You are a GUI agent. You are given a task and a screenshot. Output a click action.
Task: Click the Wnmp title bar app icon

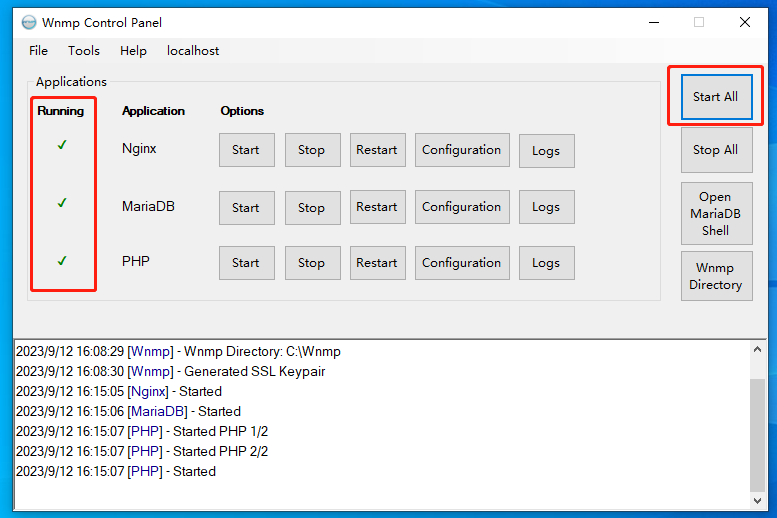[29, 22]
